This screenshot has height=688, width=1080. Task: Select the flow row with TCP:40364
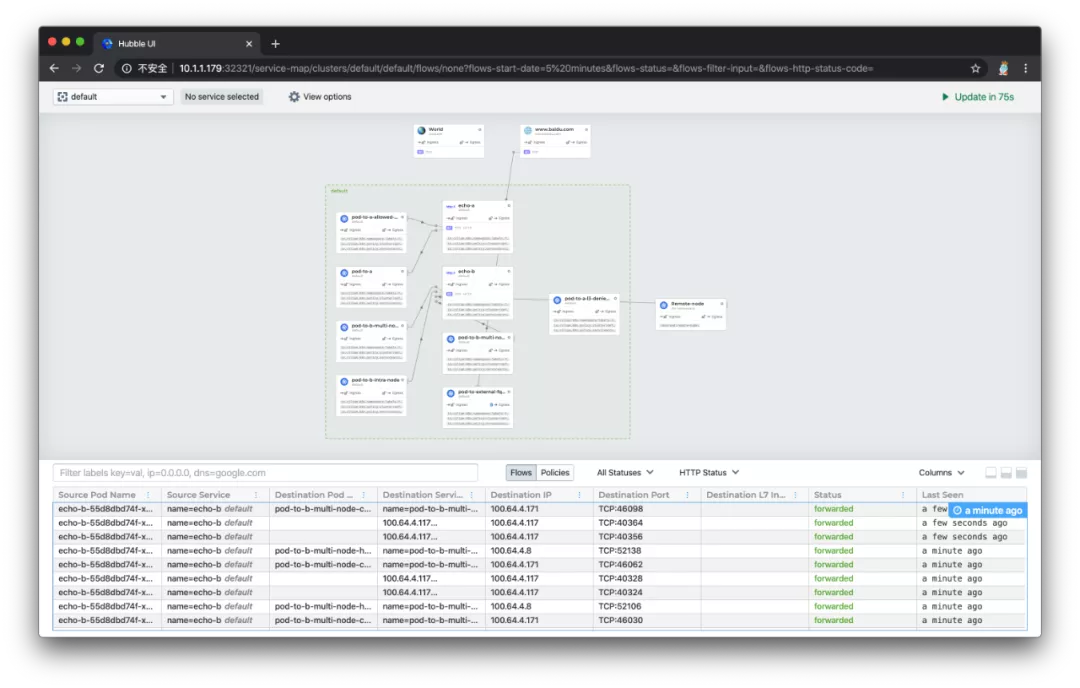[540, 523]
